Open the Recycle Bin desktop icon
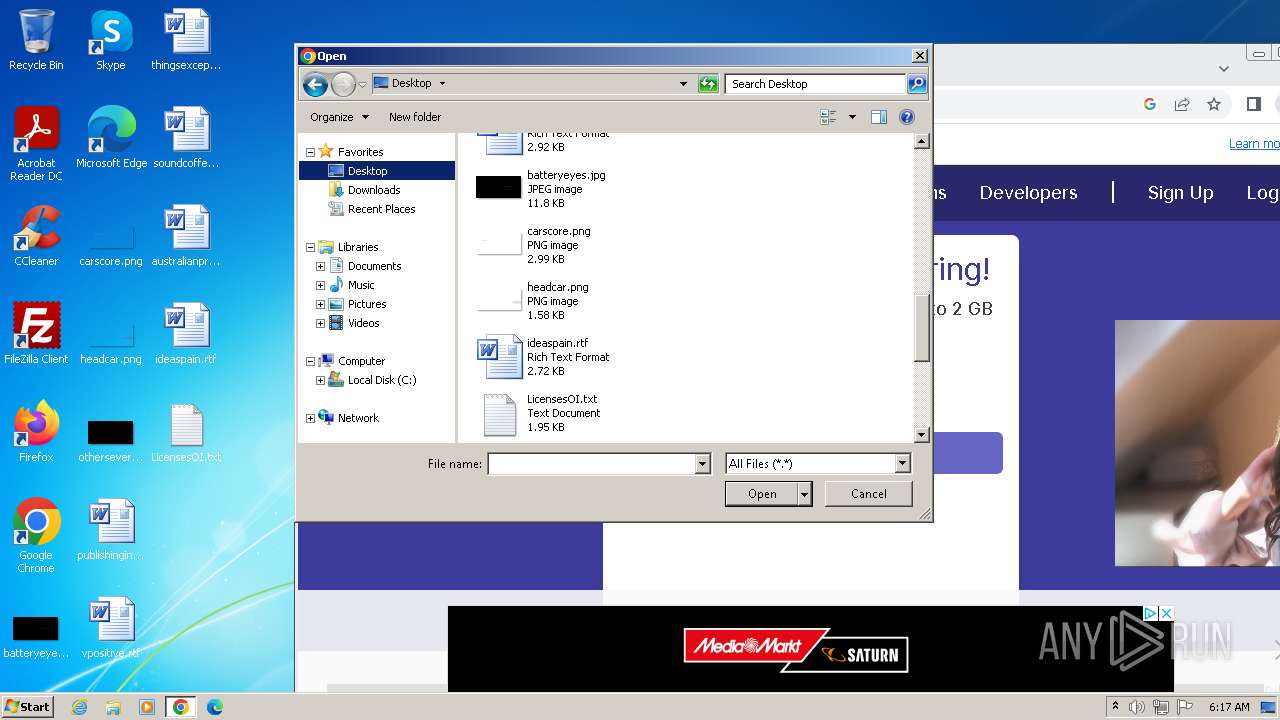This screenshot has width=1280, height=720. tap(36, 40)
